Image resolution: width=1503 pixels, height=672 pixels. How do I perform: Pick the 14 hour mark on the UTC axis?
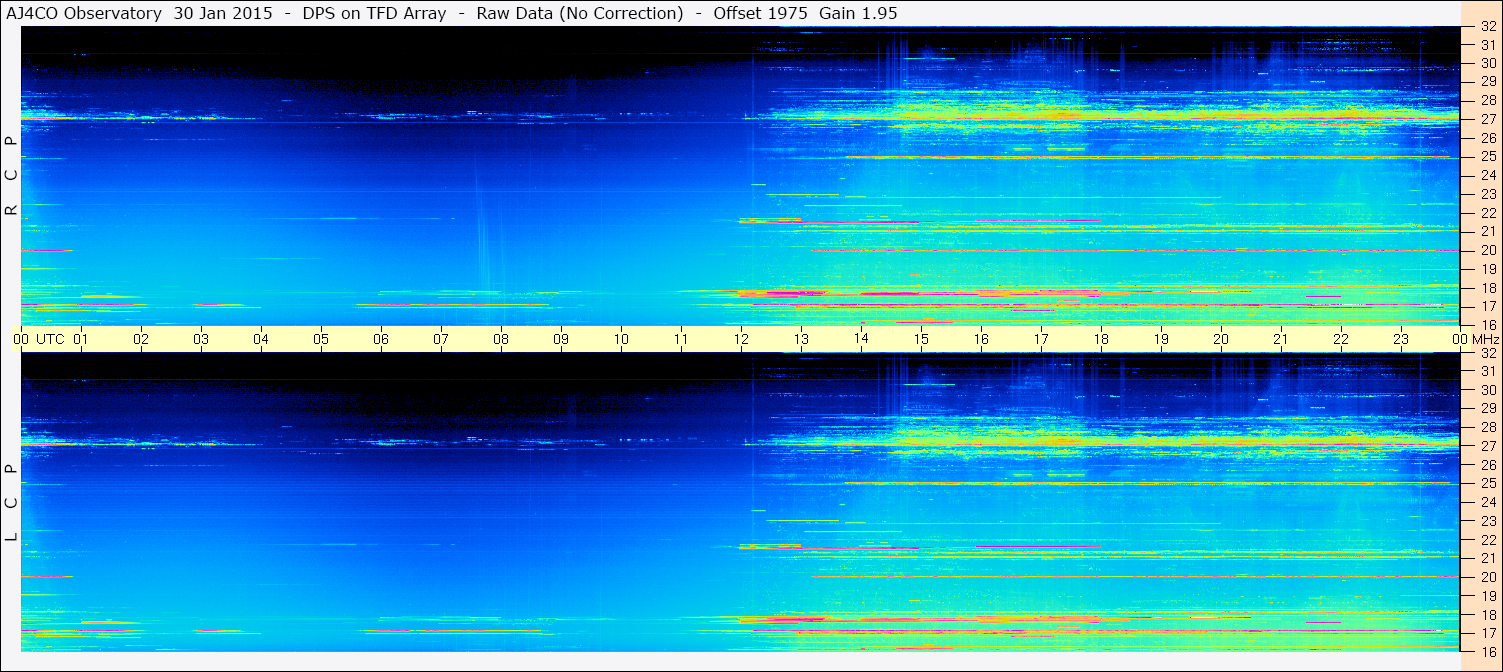(x=861, y=338)
